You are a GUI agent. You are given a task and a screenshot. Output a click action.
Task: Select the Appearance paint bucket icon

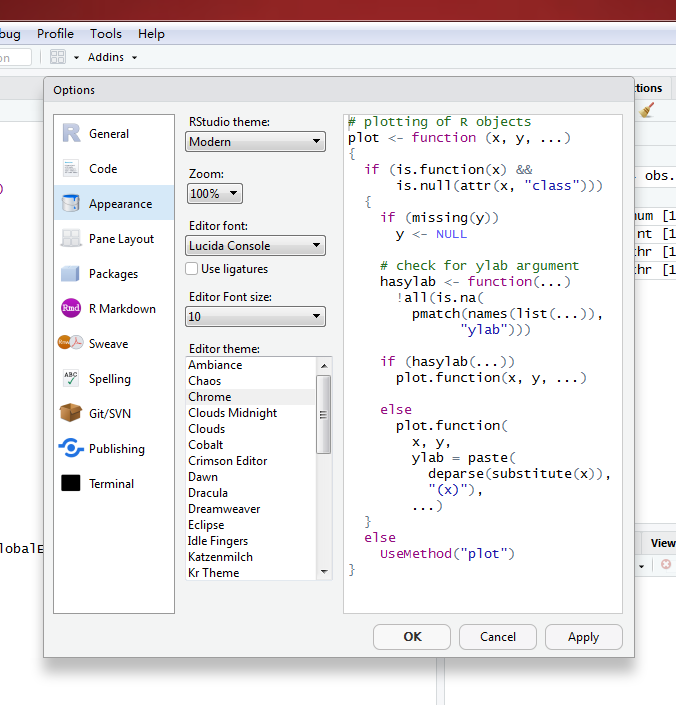71,203
